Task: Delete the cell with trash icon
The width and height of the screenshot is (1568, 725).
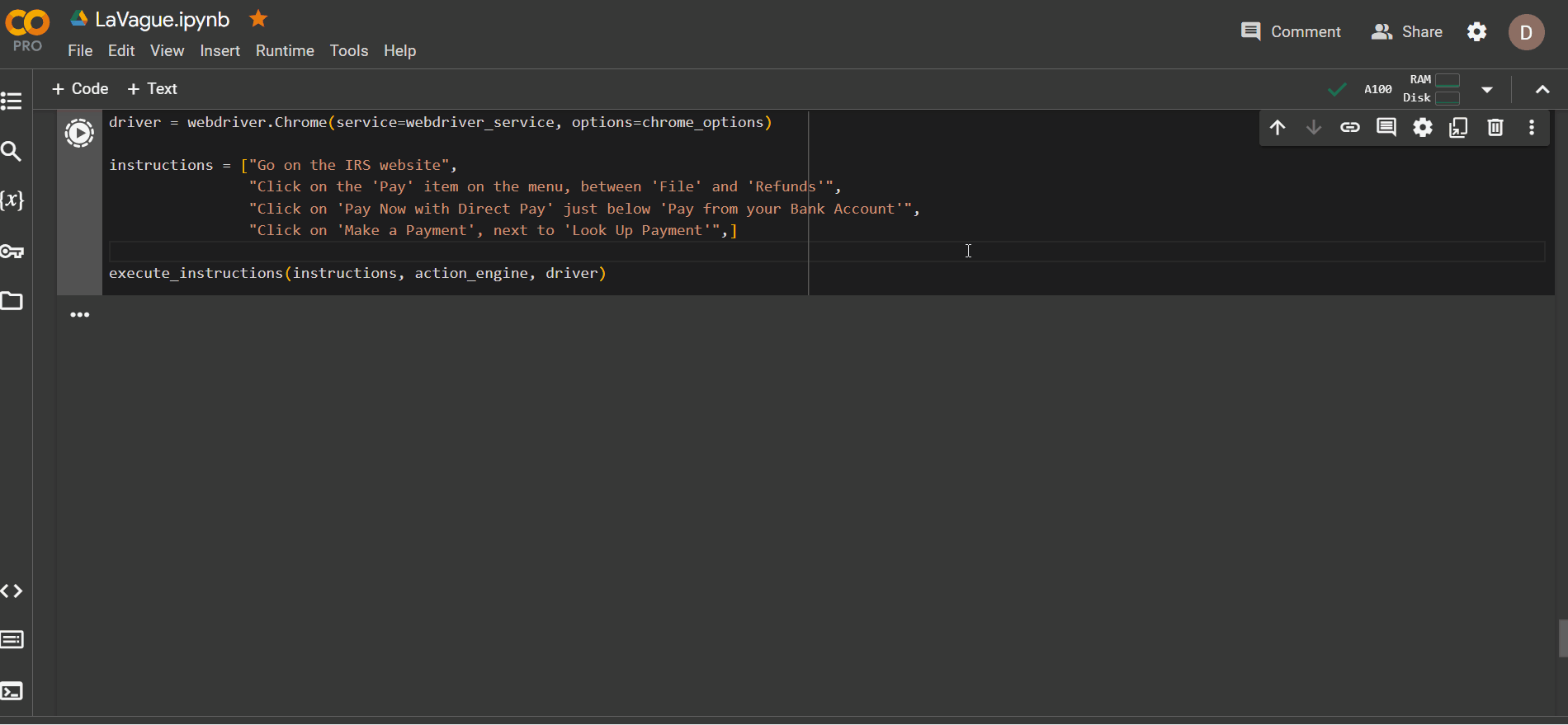Action: click(x=1495, y=127)
